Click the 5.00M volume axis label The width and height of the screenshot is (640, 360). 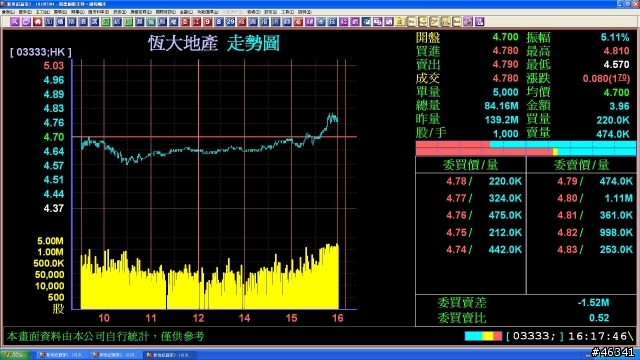50,241
